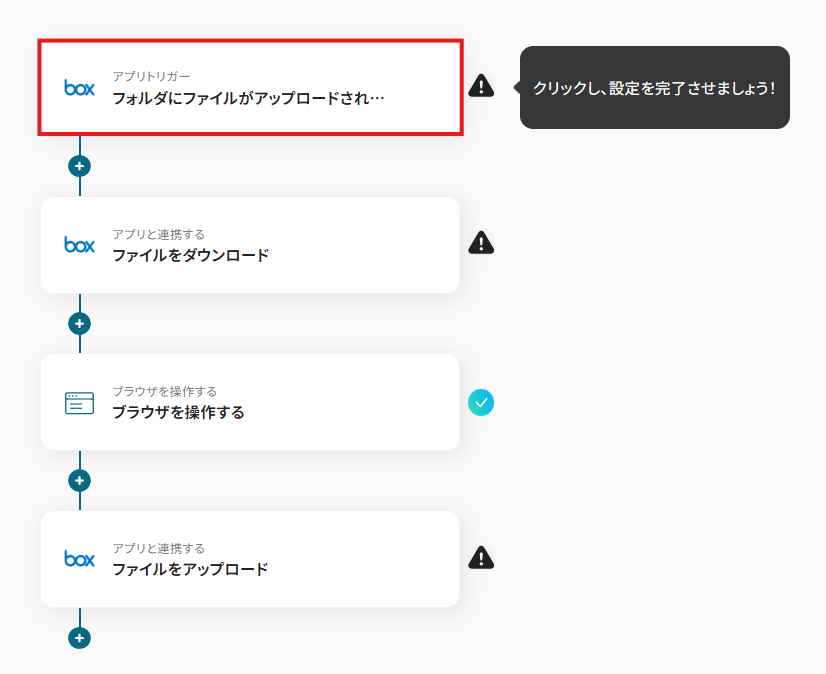Click the browser window icon on ブラウザを操作する card

coord(80,403)
